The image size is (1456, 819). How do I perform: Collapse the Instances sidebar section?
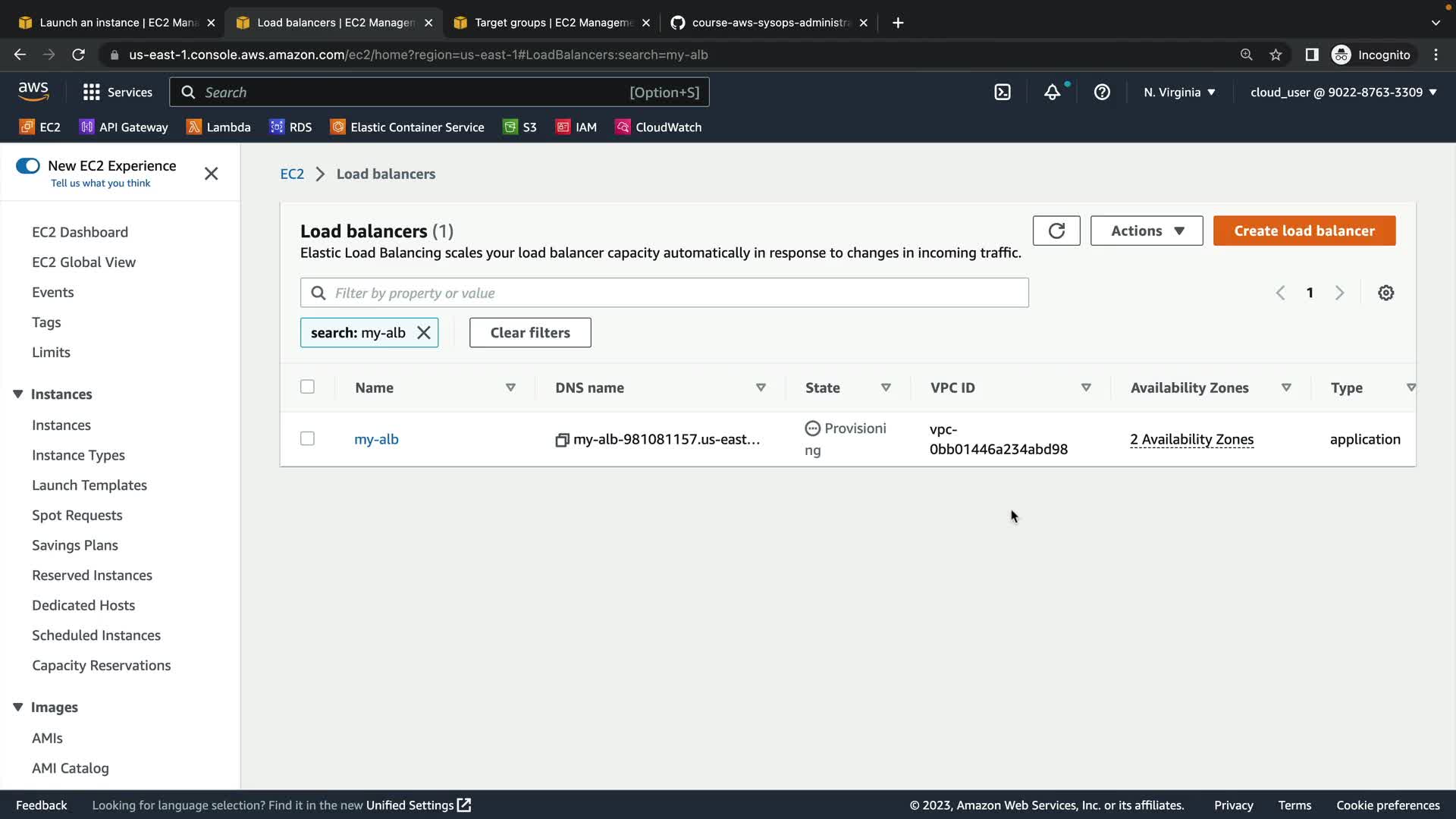click(18, 394)
